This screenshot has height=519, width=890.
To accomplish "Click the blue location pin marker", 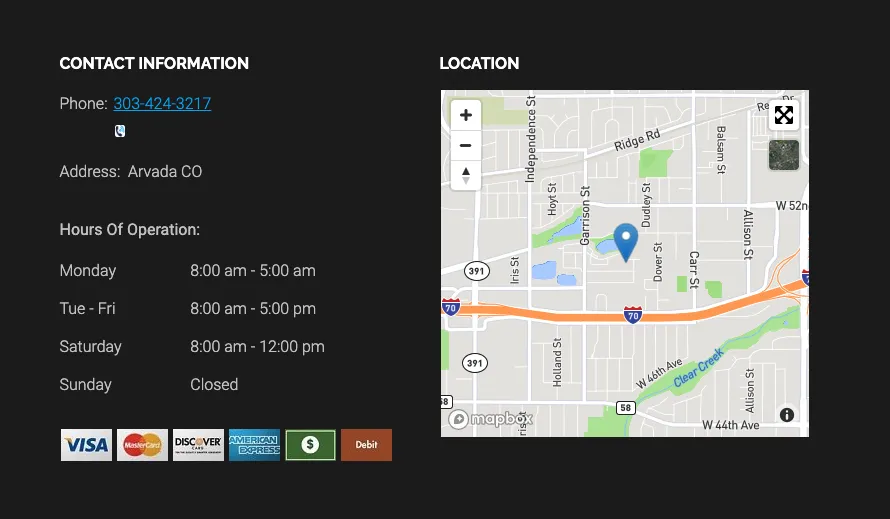I will (625, 241).
